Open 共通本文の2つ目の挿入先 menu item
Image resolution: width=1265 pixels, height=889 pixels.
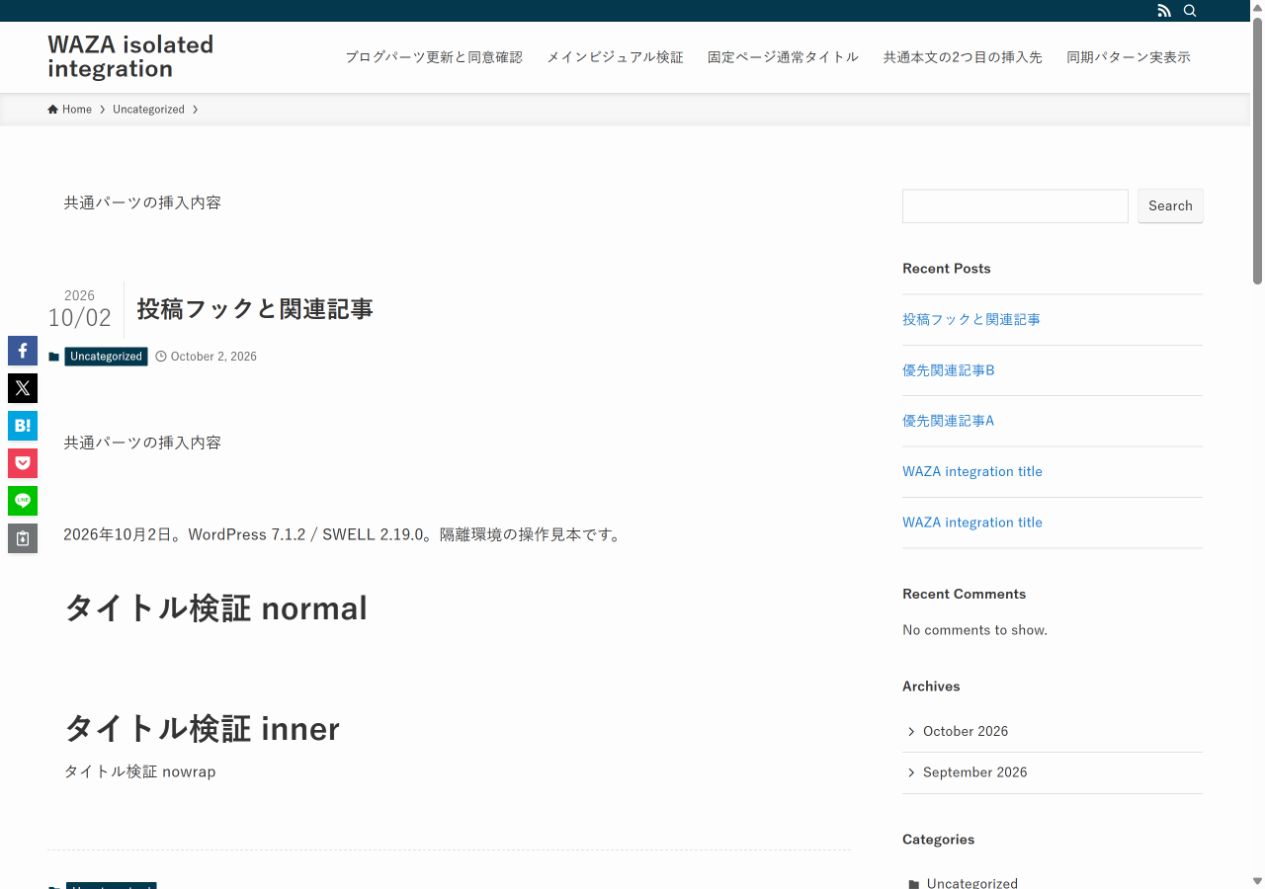pyautogui.click(x=963, y=57)
